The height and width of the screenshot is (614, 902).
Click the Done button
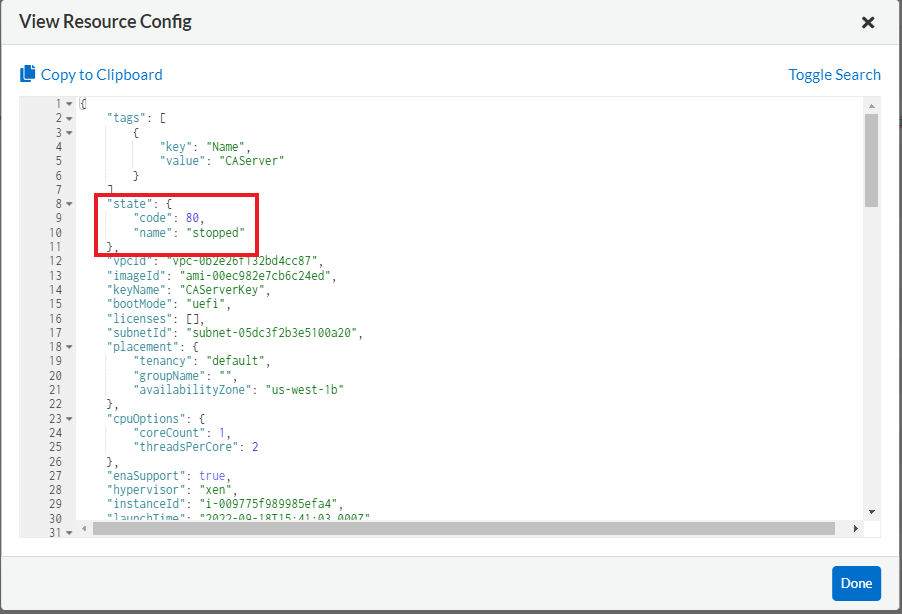(x=856, y=583)
